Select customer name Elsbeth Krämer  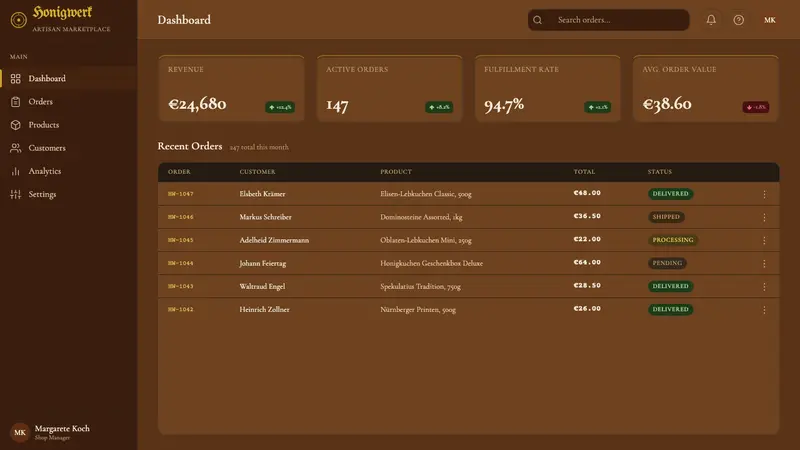(262, 194)
